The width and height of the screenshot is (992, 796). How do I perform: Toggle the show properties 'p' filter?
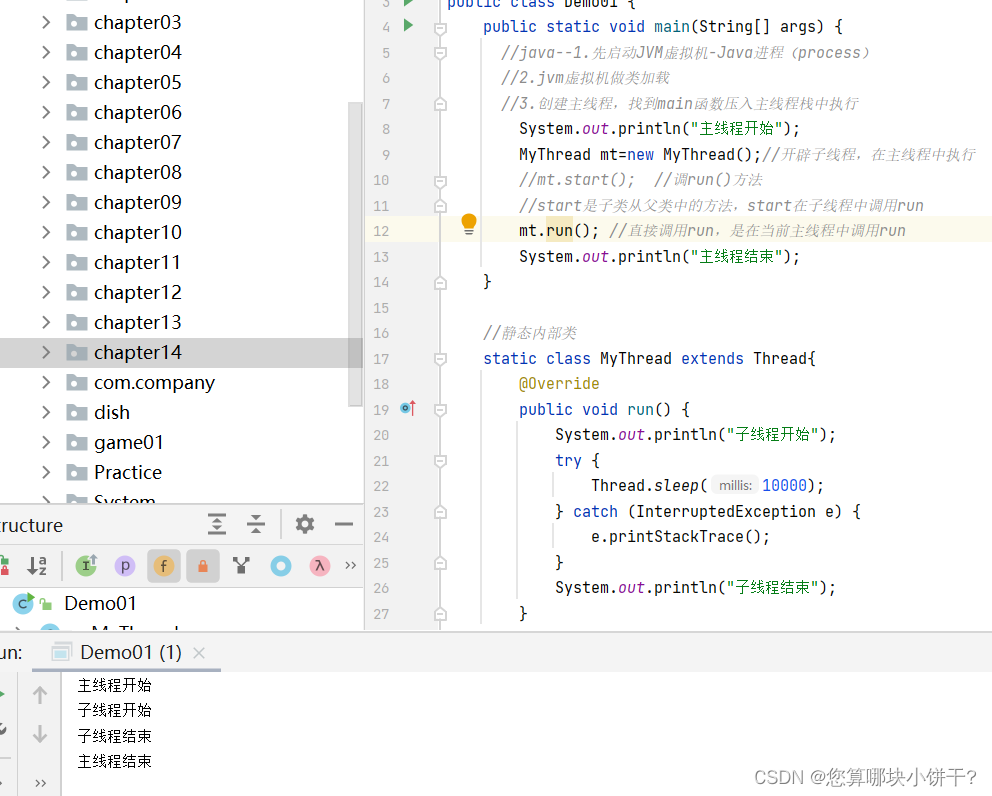(x=124, y=565)
